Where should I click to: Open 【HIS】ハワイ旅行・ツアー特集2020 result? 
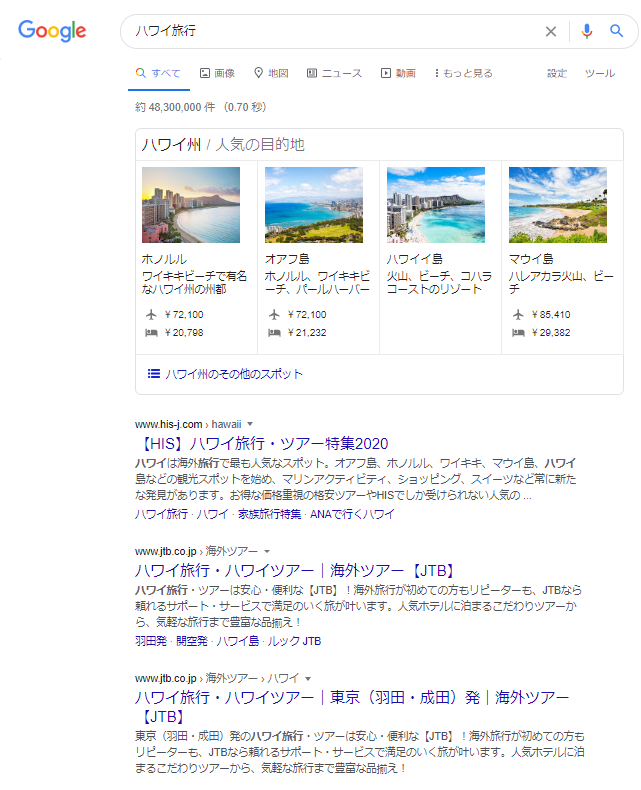(262, 444)
